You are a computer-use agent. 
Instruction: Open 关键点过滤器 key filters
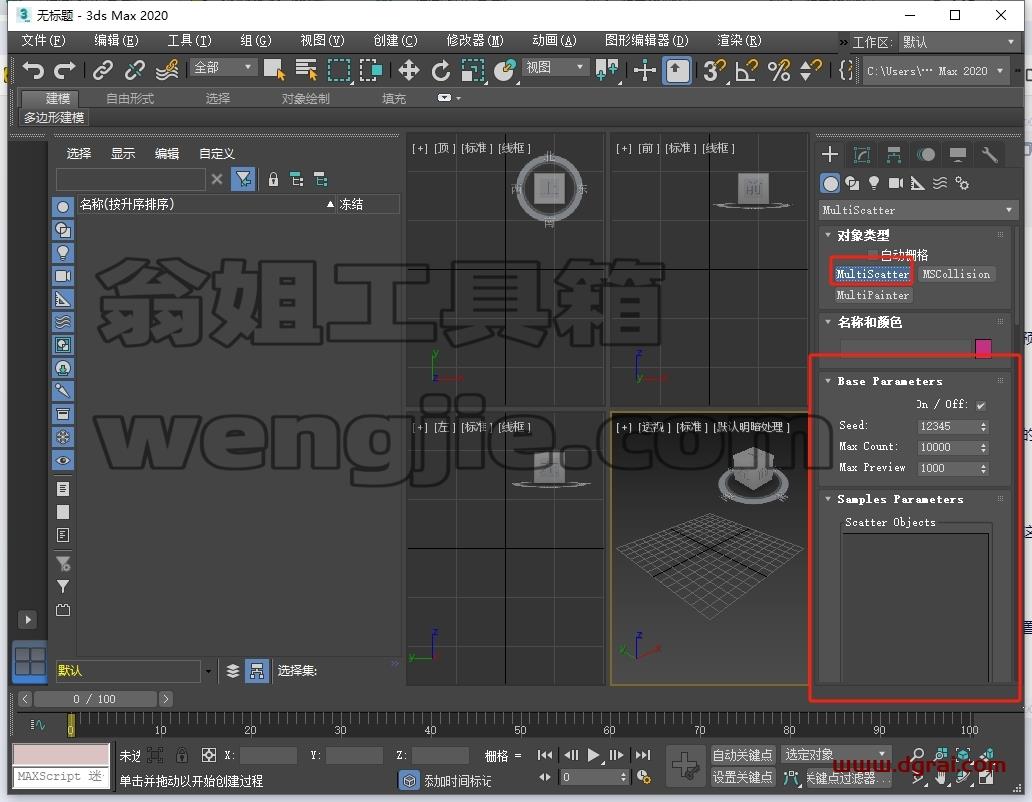coord(848,778)
